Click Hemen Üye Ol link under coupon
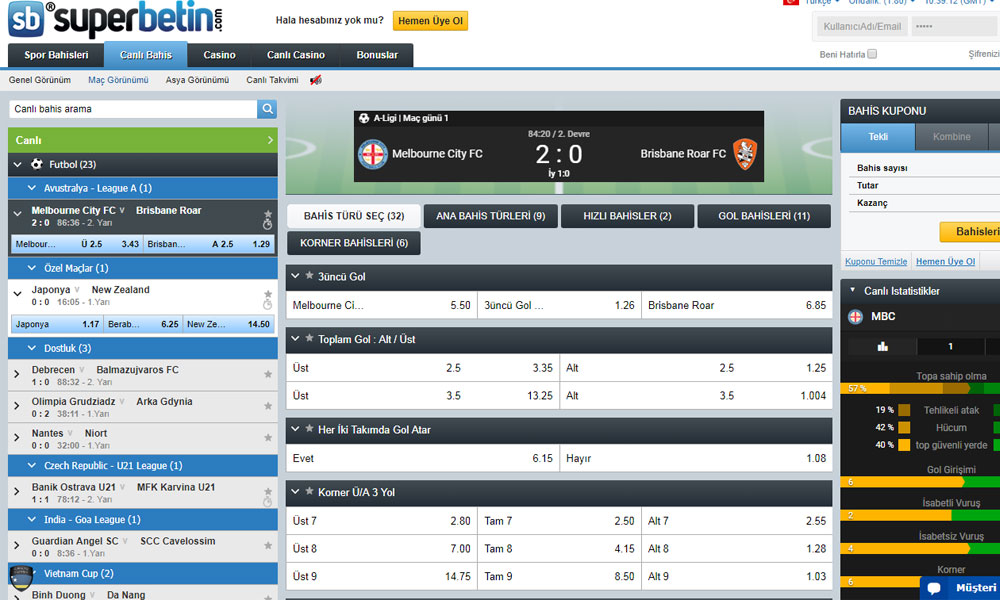Viewport: 1000px width, 600px height. click(x=945, y=261)
